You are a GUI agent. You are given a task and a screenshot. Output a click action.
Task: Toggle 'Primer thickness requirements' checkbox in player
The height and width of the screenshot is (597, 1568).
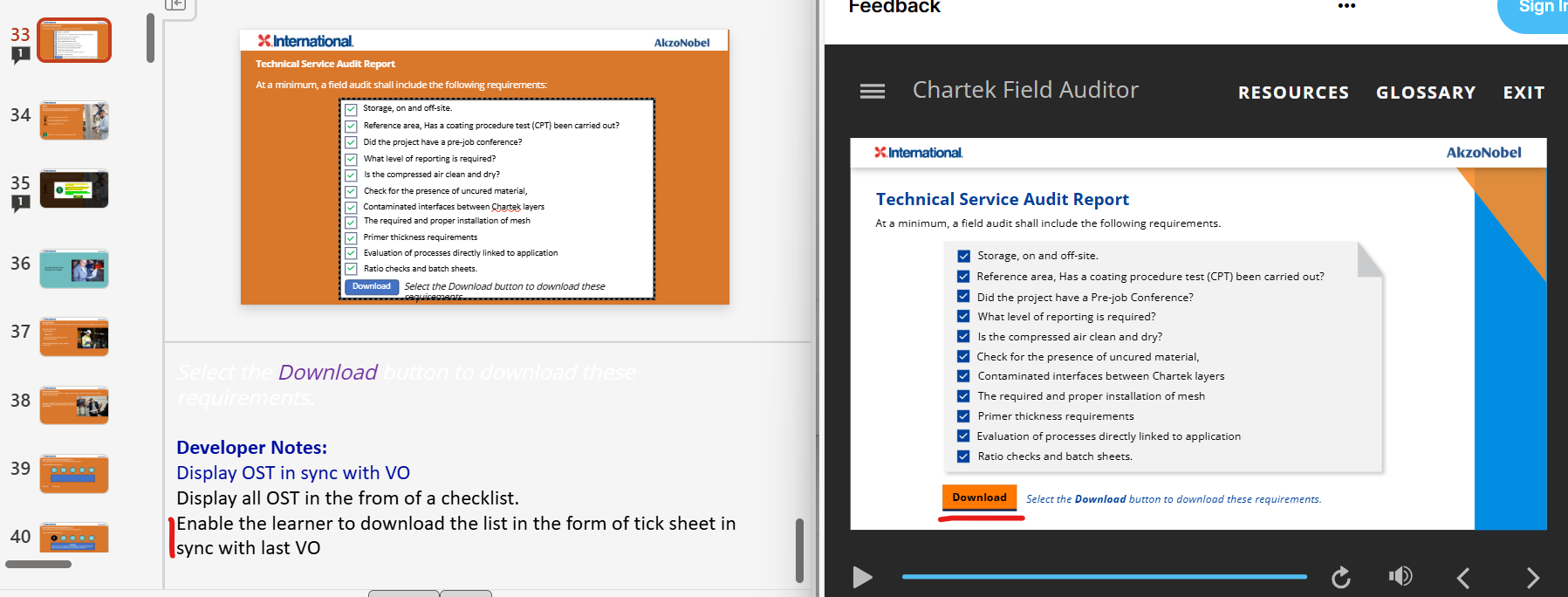click(x=963, y=416)
